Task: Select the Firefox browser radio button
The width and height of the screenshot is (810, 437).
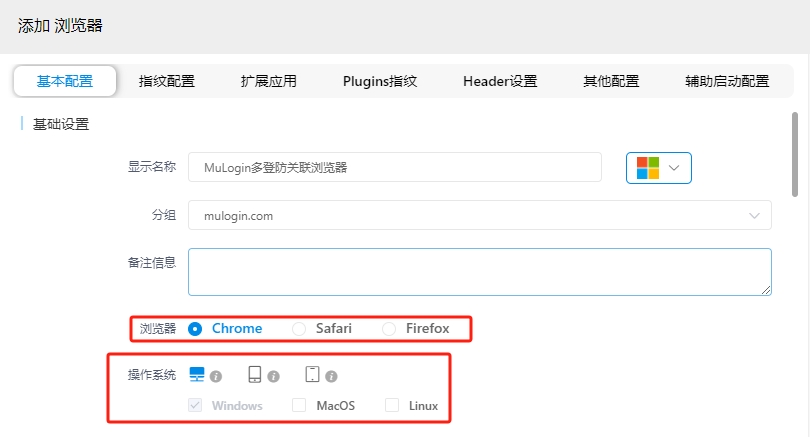Action: [x=389, y=329]
